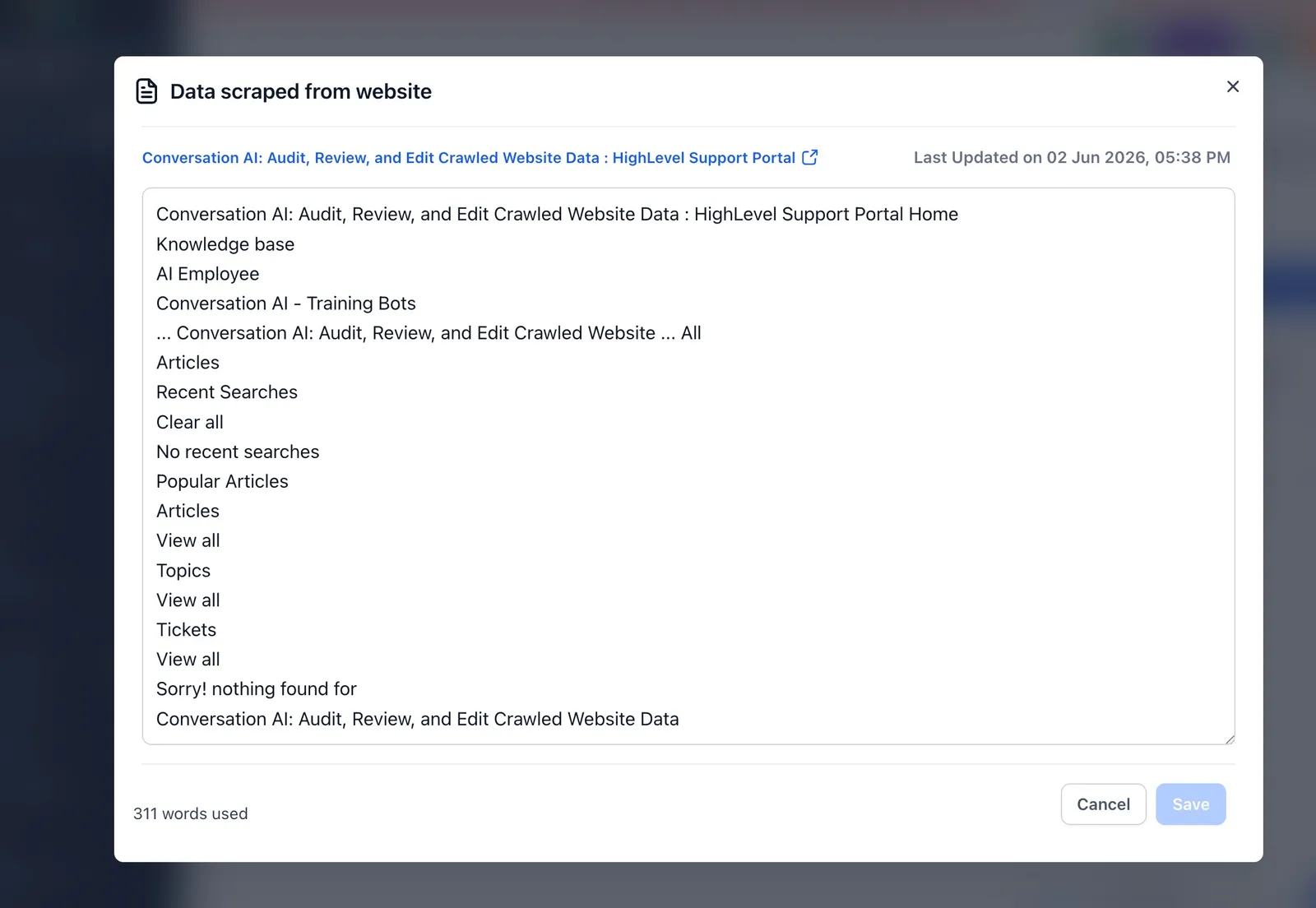Close the Data scraped from website dialog
Viewport: 1316px width, 908px height.
tap(1232, 86)
